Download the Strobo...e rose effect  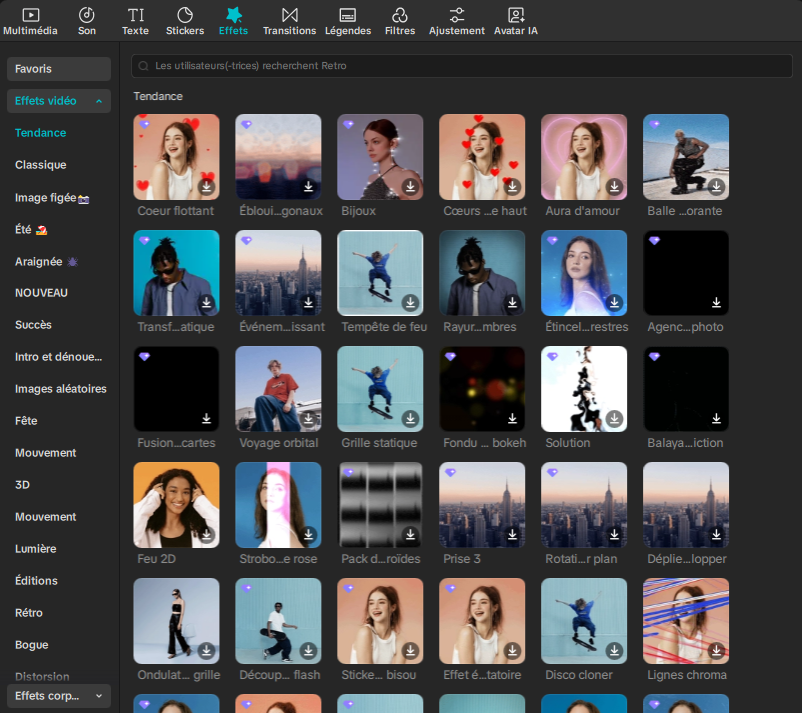coord(308,535)
